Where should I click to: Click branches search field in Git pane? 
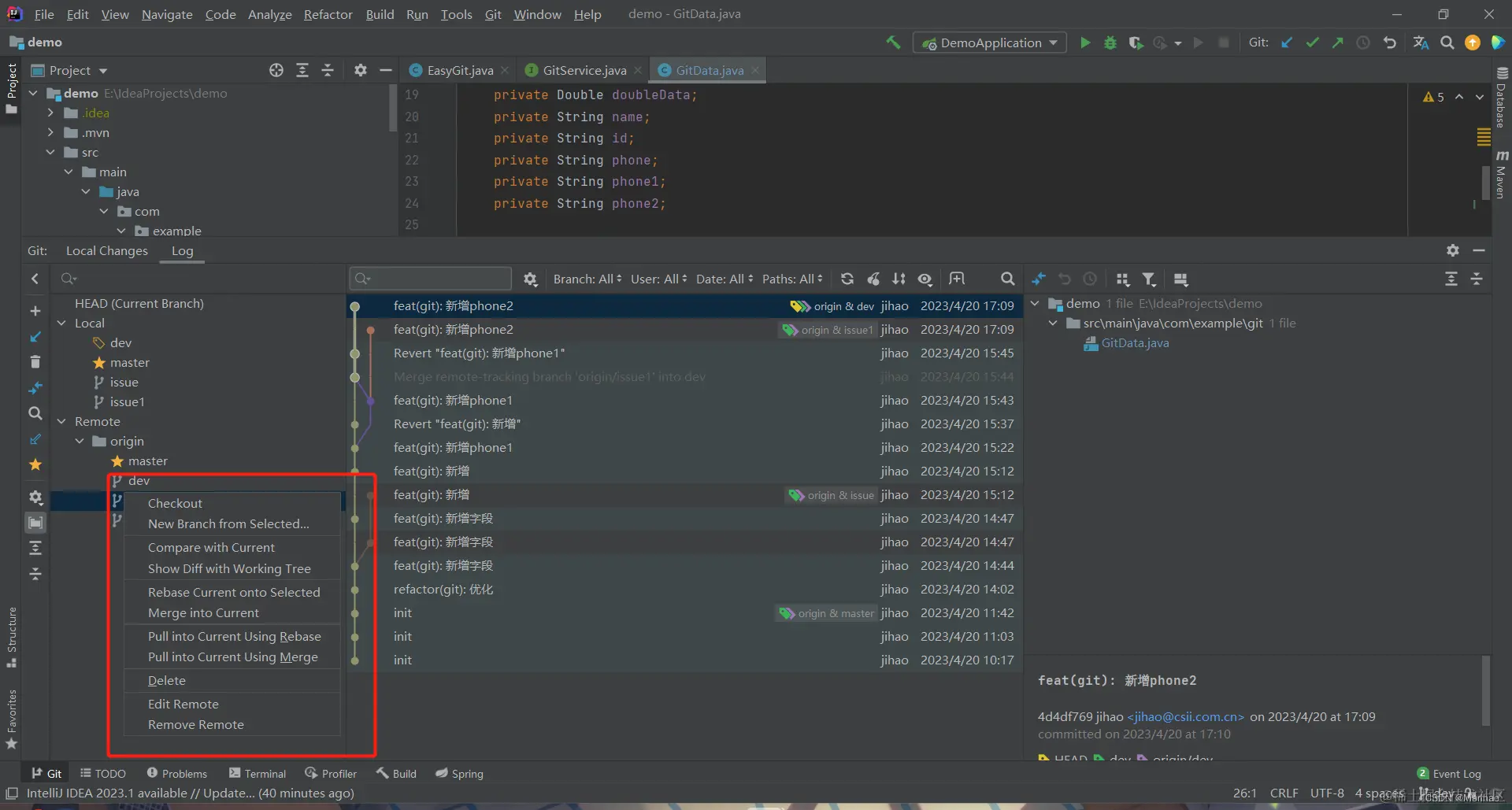coord(198,279)
